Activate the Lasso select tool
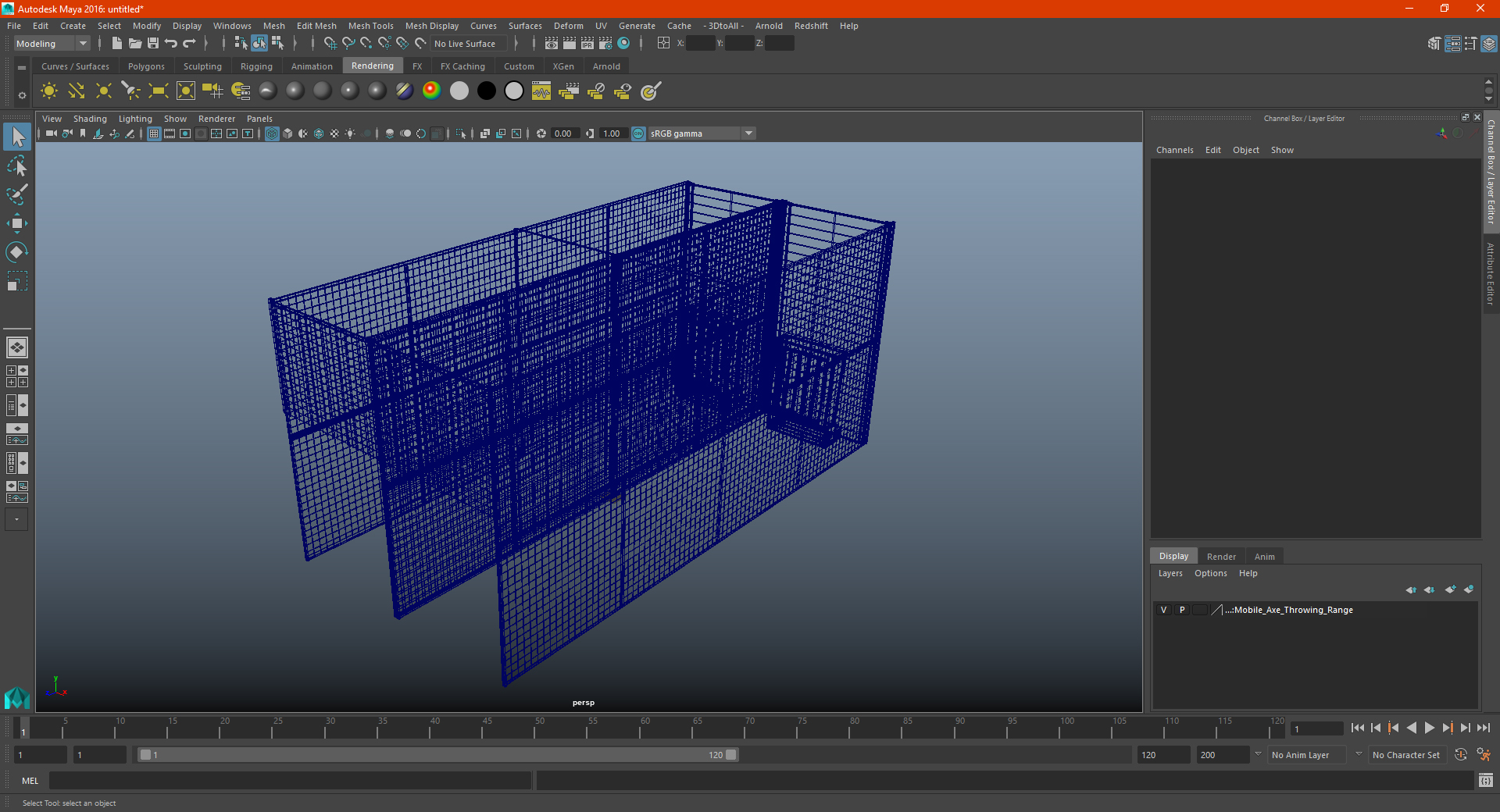 17,166
